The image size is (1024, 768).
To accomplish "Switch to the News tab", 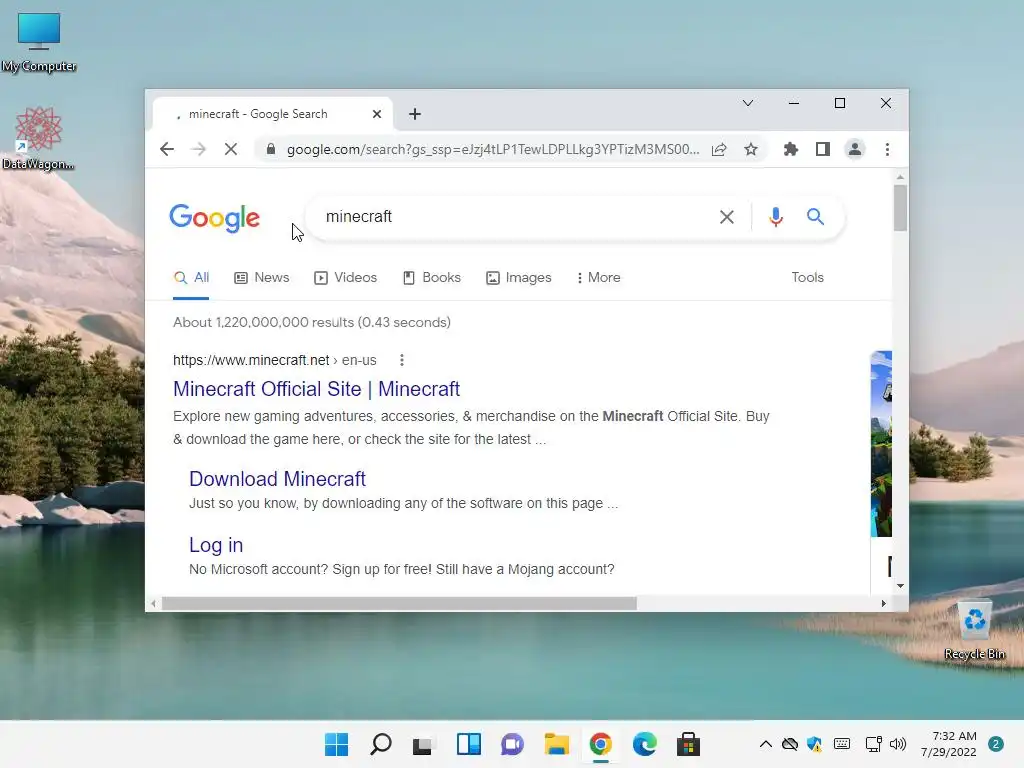I will click(262, 278).
